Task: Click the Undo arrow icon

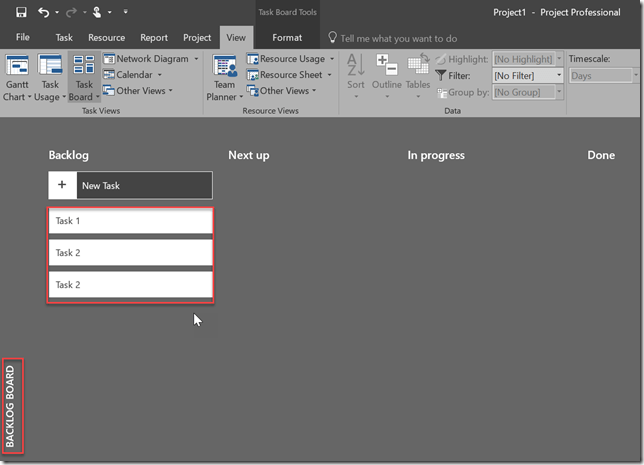Action: click(x=44, y=12)
